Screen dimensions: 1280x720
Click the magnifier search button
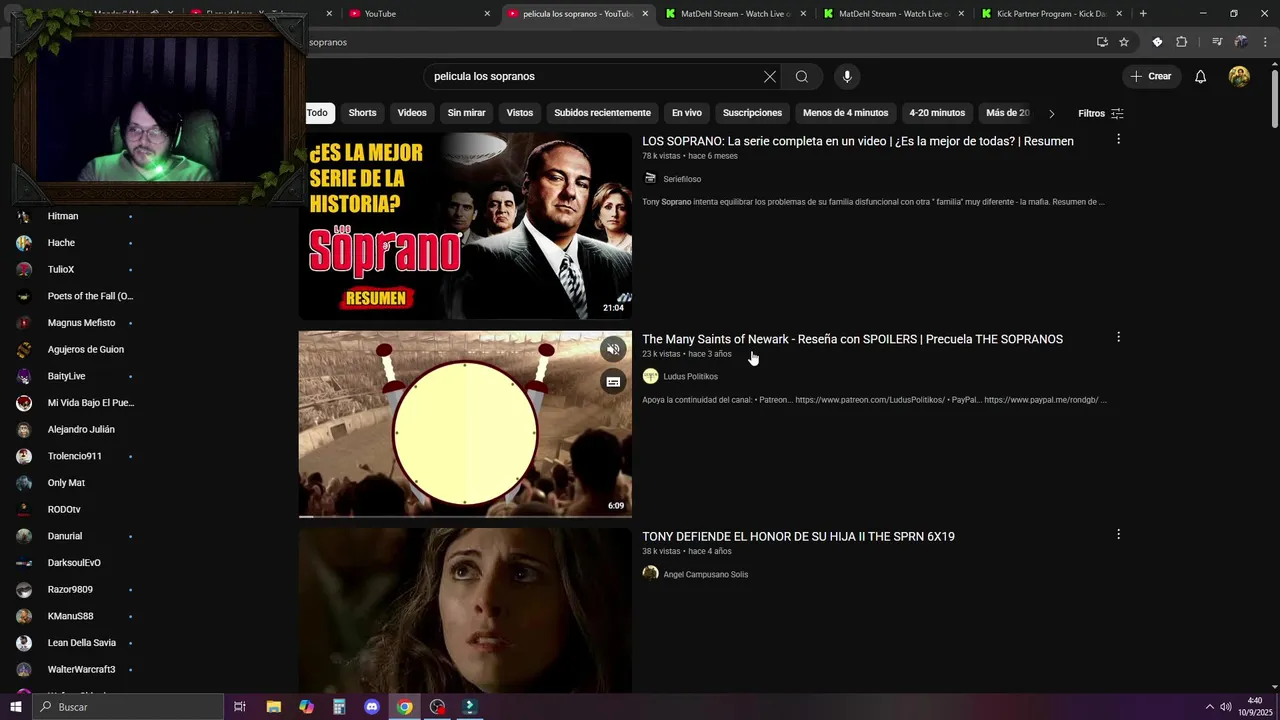802,77
